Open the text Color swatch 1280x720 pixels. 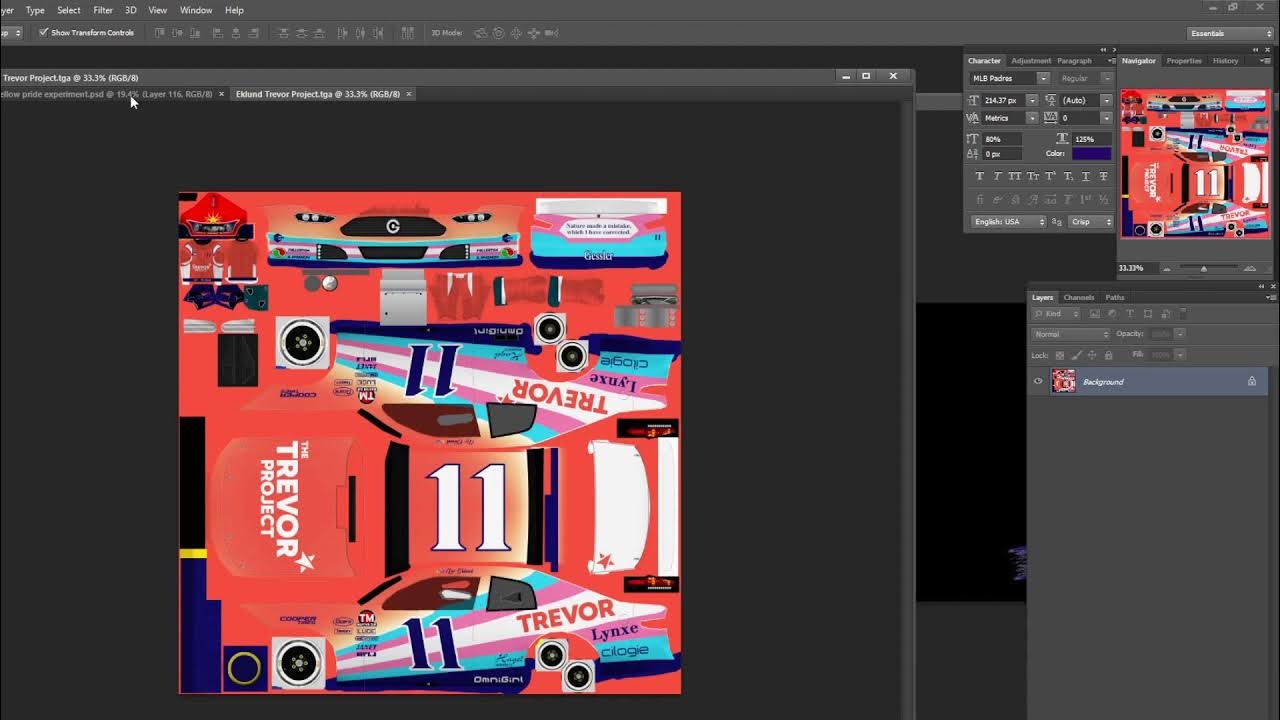pyautogui.click(x=1091, y=154)
